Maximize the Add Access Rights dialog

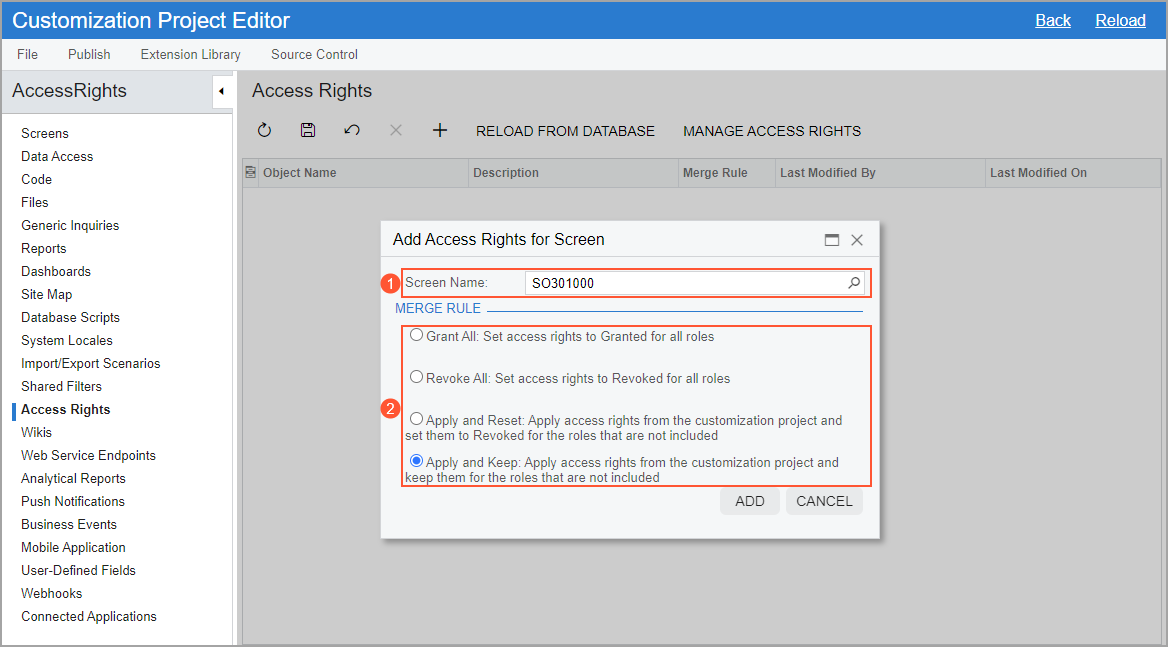coord(831,240)
